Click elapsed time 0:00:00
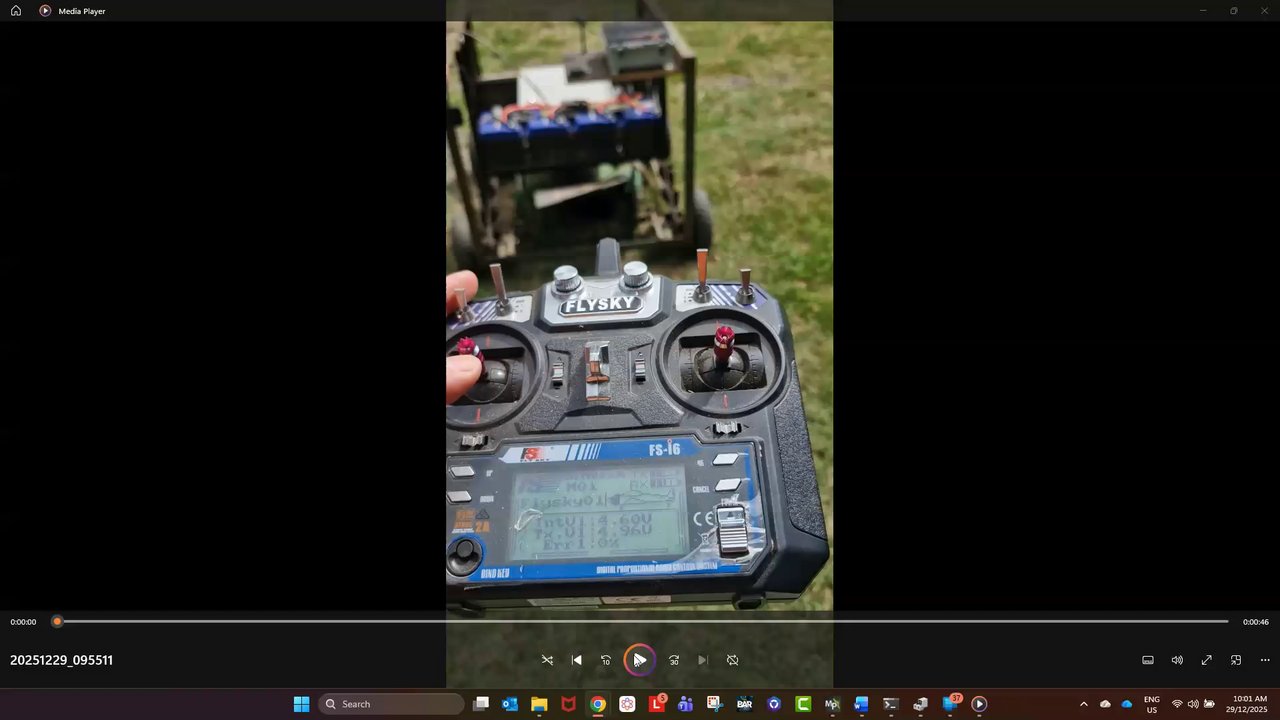The width and height of the screenshot is (1280, 720). tap(23, 622)
